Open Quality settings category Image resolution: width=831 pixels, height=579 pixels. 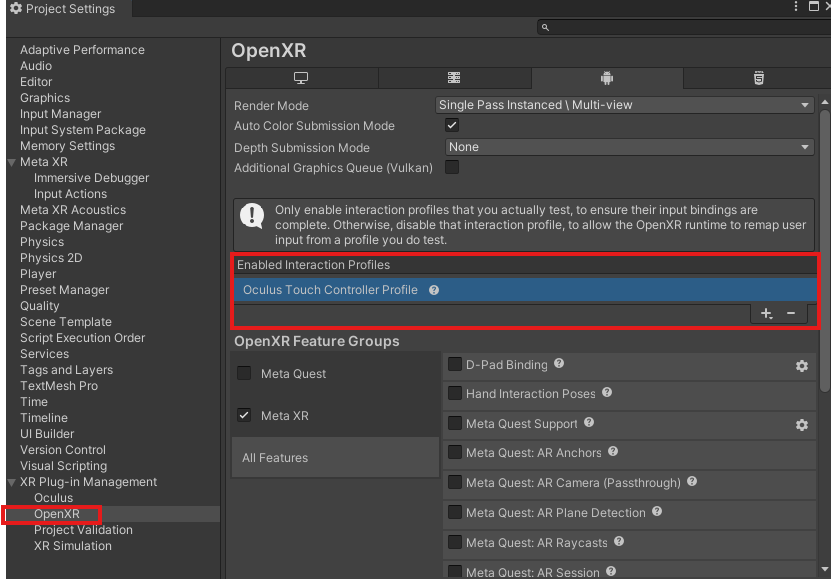[40, 306]
